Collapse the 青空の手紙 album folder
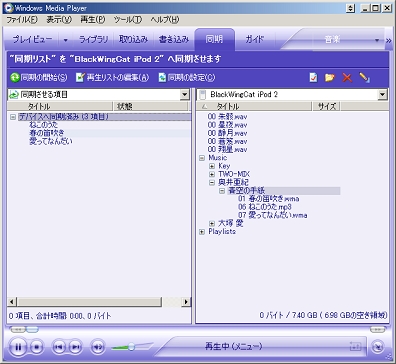 pyautogui.click(x=222, y=191)
